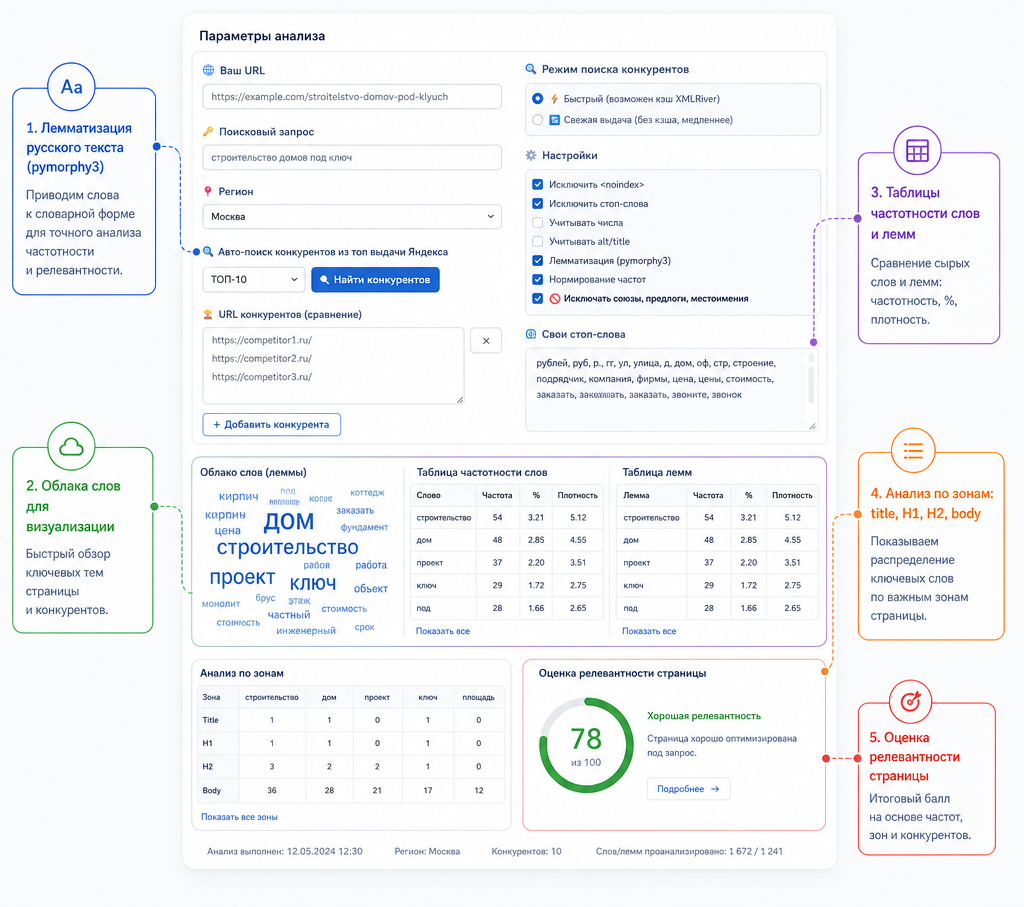
Task: Expand the ТОП-10 dropdown
Action: (254, 279)
